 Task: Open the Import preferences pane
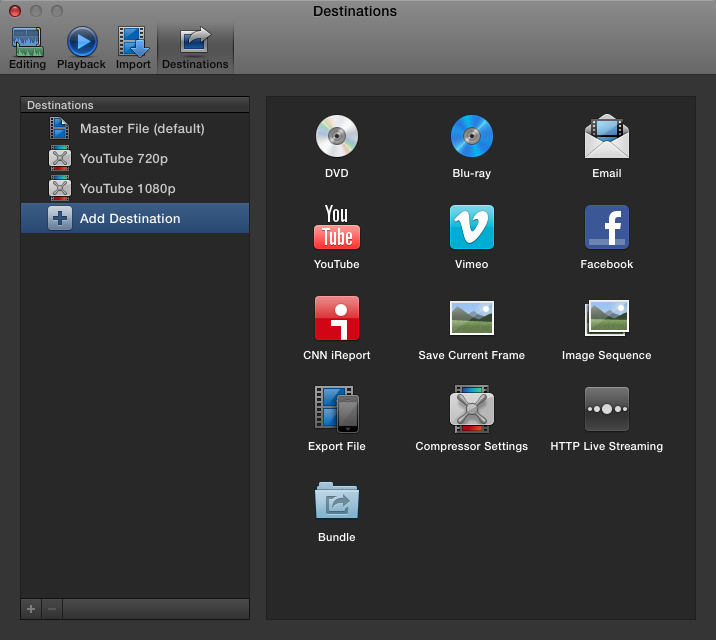(x=133, y=48)
